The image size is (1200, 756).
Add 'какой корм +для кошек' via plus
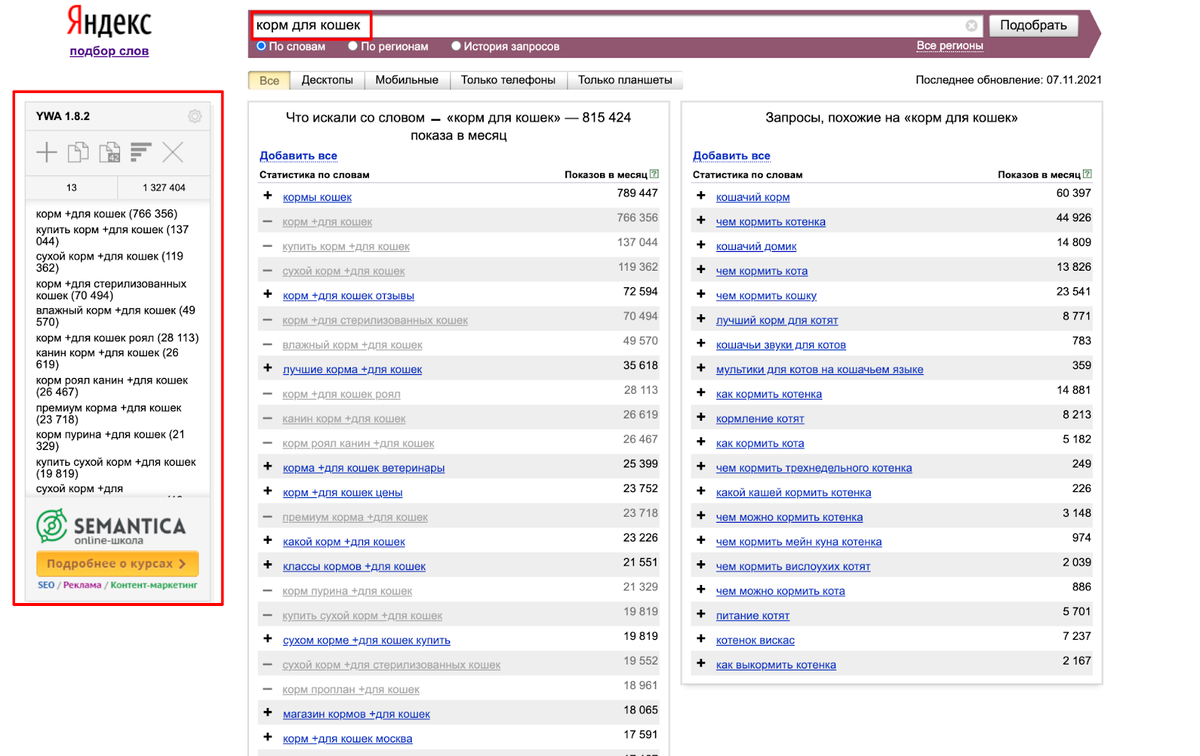pos(268,540)
